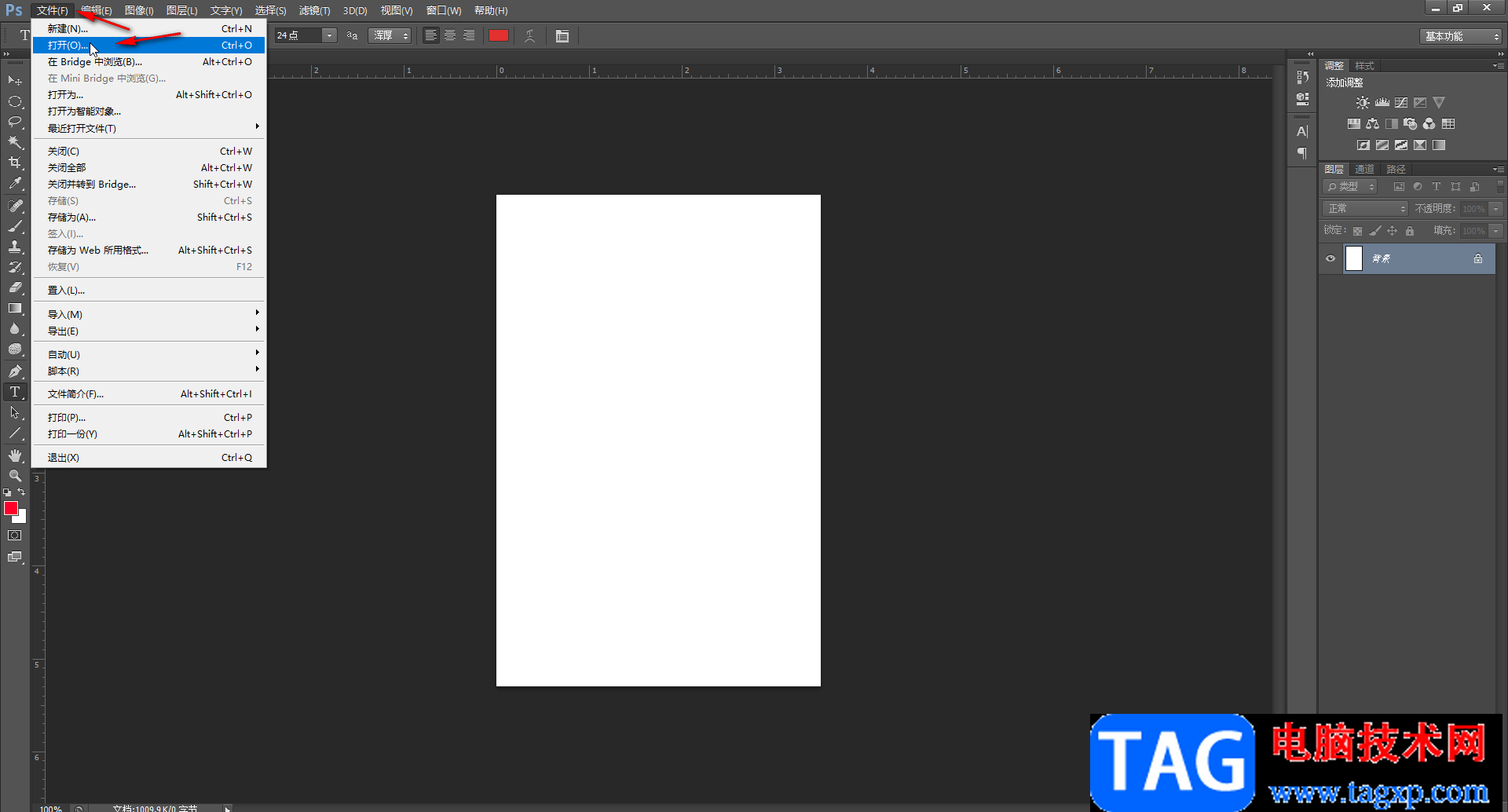Toggle lock all for layer

pos(1410,231)
